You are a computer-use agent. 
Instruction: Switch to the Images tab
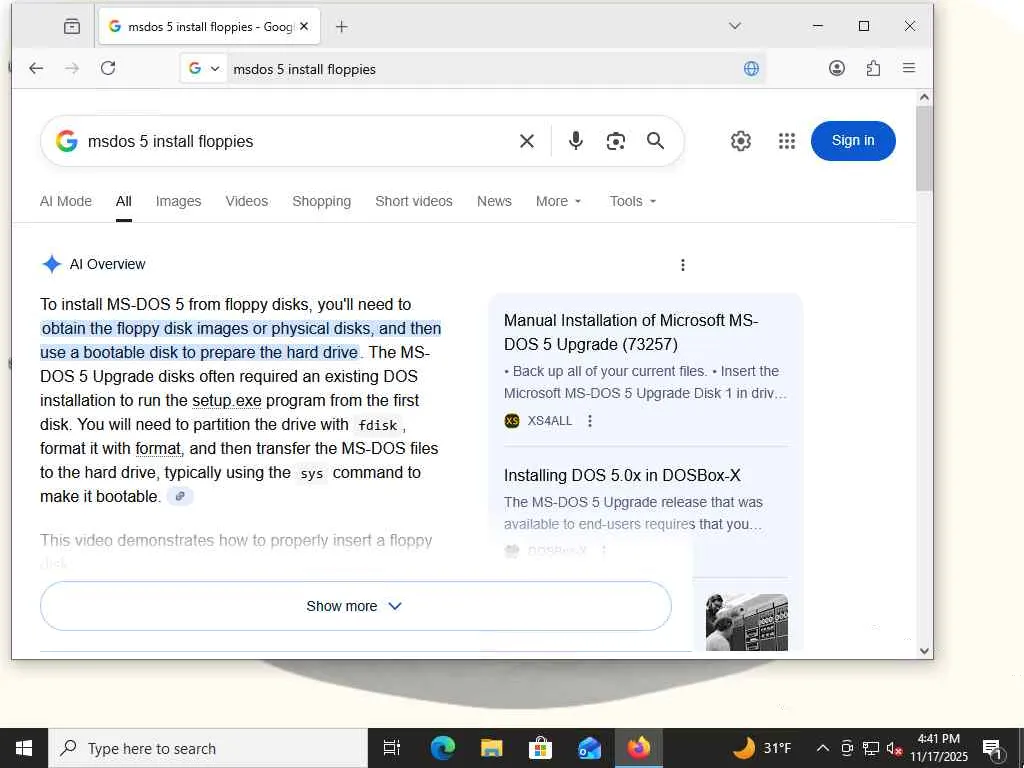[x=178, y=201]
